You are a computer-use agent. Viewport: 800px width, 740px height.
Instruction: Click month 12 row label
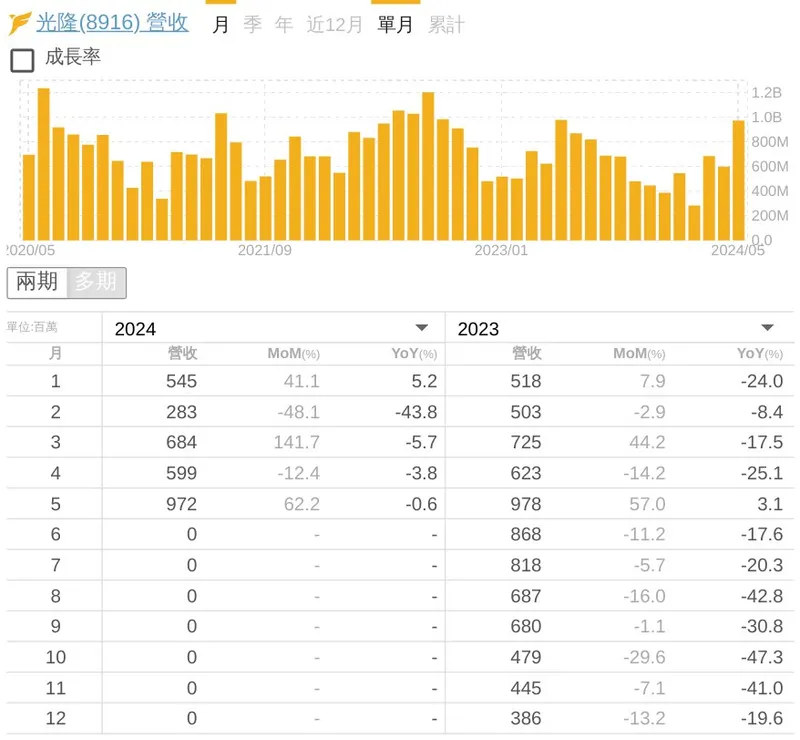[56, 718]
